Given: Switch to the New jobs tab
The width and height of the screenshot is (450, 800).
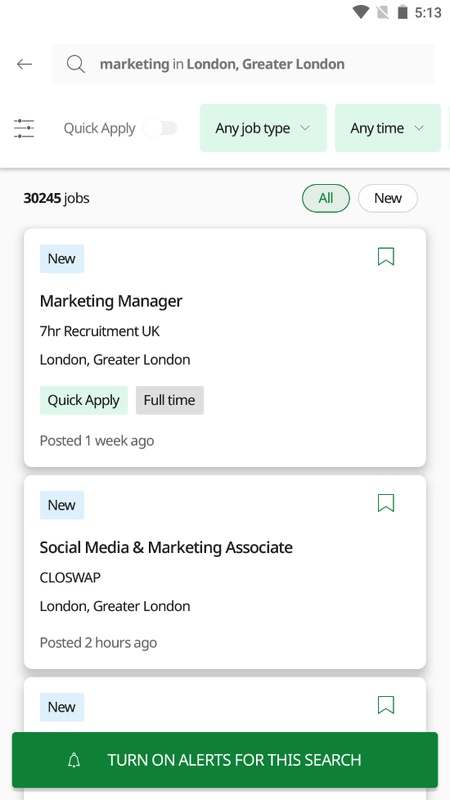Looking at the screenshot, I should 388,198.
